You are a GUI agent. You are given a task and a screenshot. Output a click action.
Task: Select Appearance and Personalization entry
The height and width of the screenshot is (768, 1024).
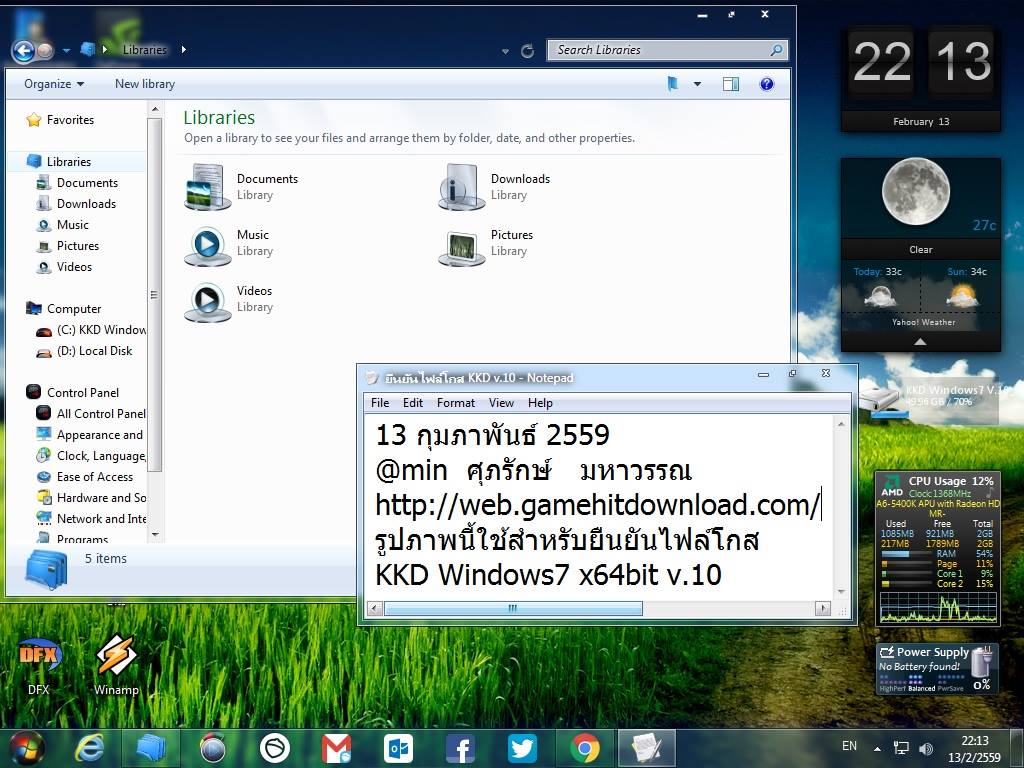[99, 434]
